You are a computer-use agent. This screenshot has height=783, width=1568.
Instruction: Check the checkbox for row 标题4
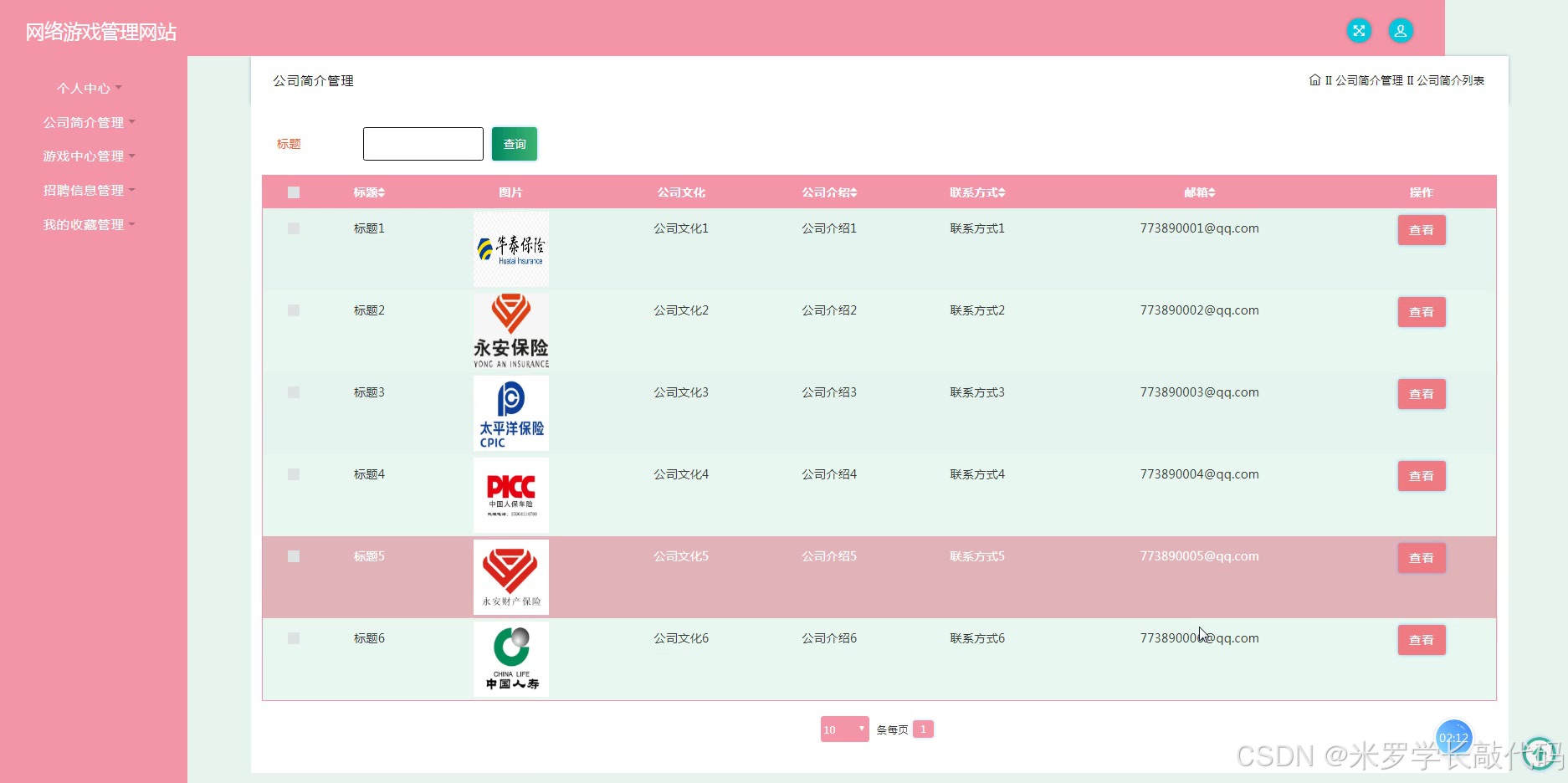pyautogui.click(x=294, y=474)
